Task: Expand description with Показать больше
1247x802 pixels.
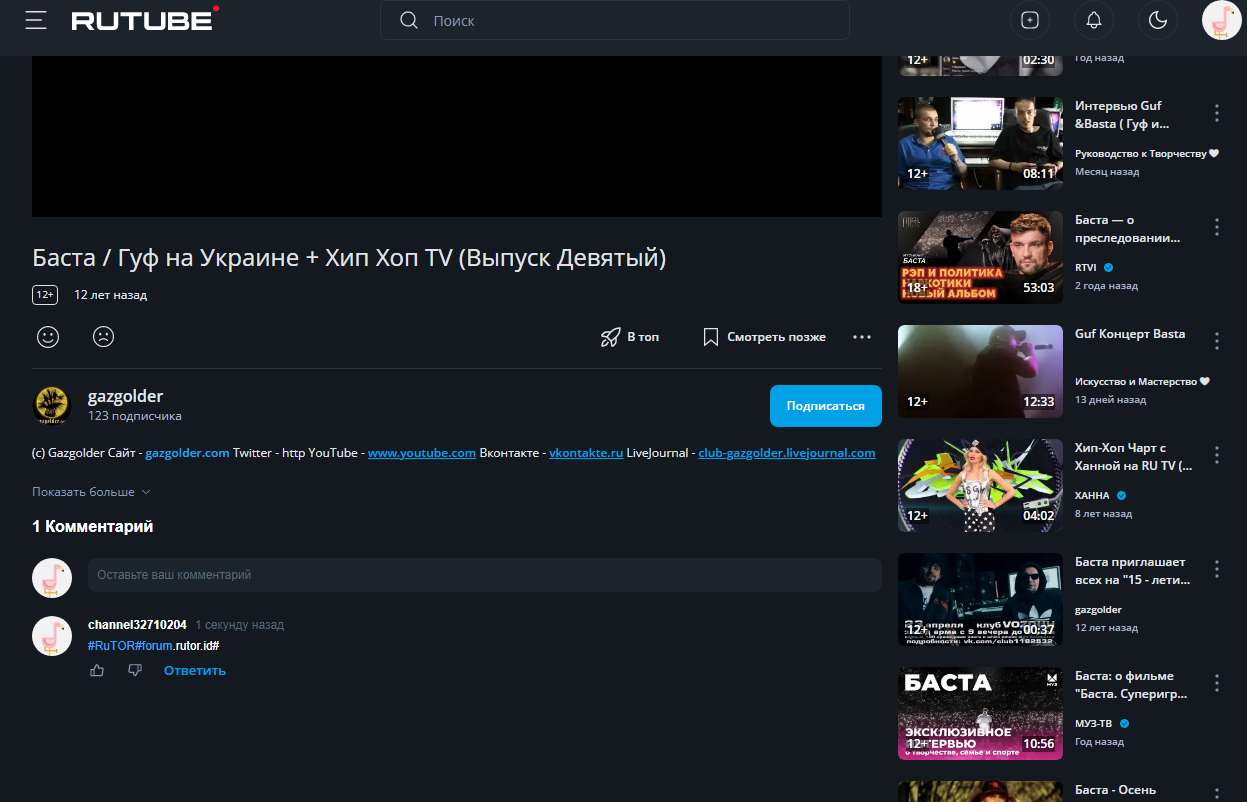Action: click(x=91, y=492)
